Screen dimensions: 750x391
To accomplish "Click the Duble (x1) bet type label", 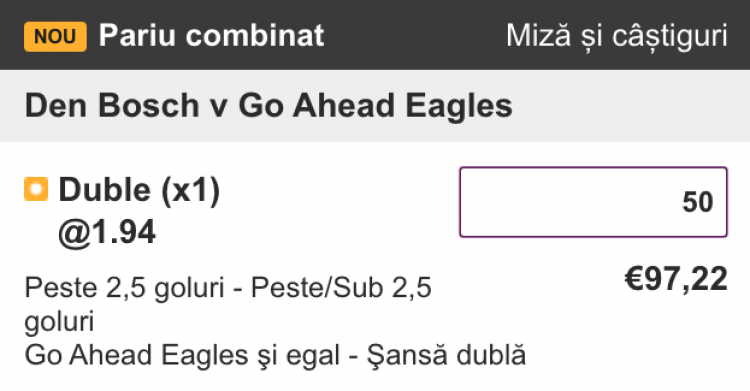I will coord(139,190).
